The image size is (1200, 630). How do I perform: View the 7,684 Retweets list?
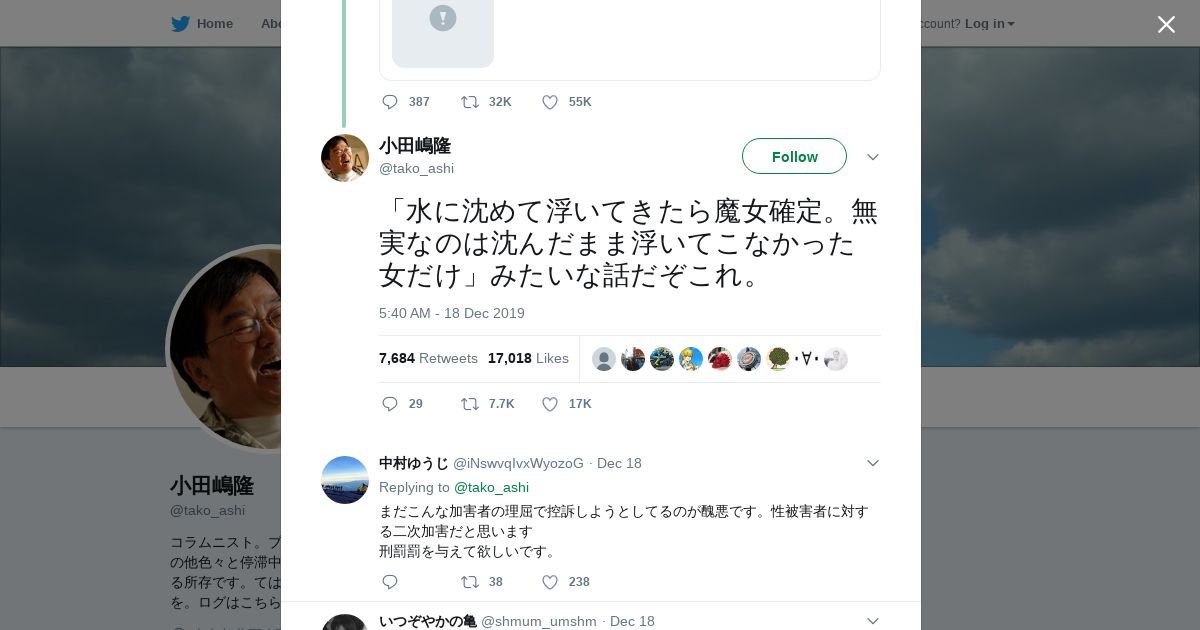click(x=428, y=358)
